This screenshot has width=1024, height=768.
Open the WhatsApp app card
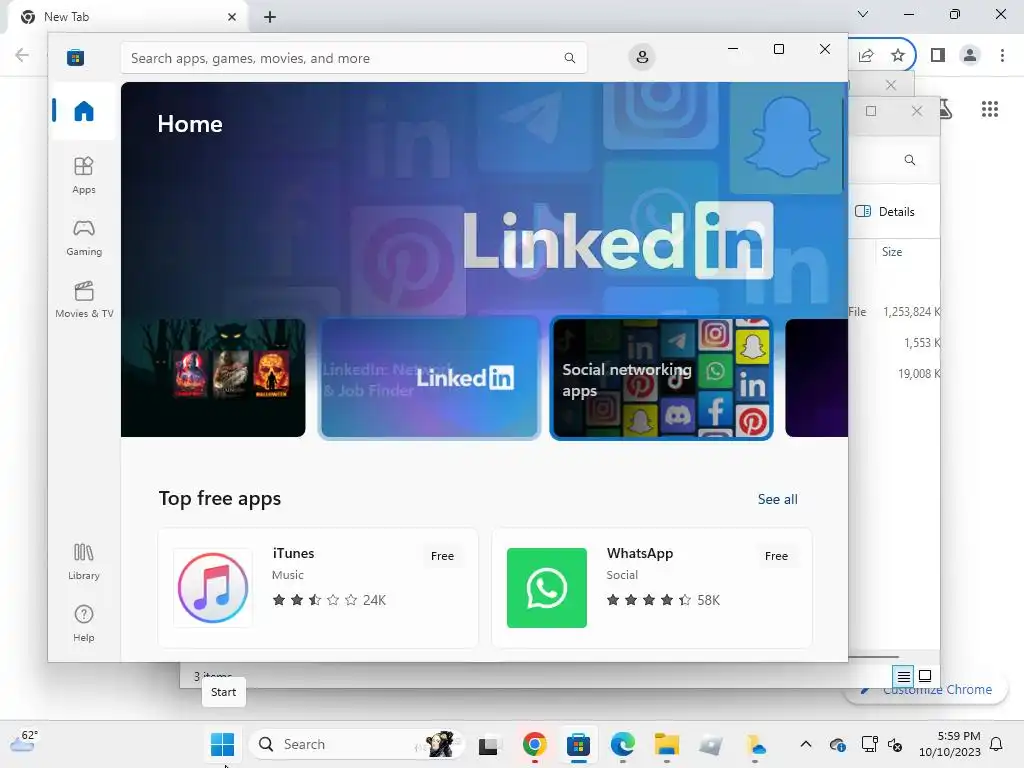pos(652,588)
